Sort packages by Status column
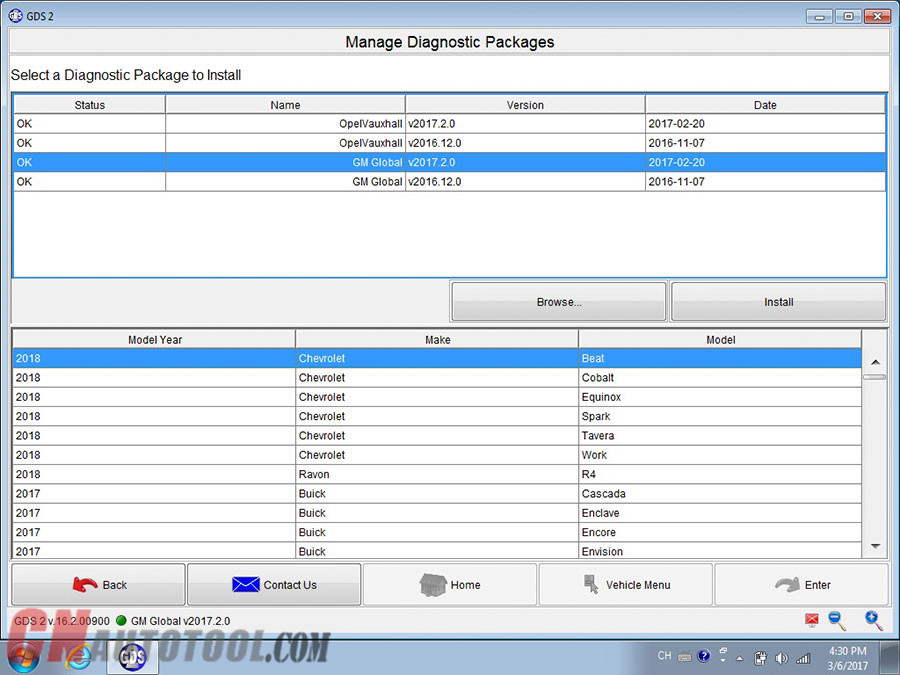This screenshot has width=900, height=675. pos(90,104)
